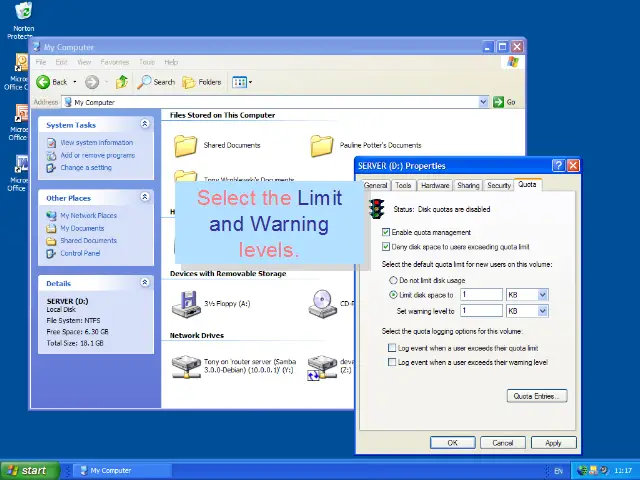Open the Shared Documents folder icon
The width and height of the screenshot is (640, 480).
185,146
